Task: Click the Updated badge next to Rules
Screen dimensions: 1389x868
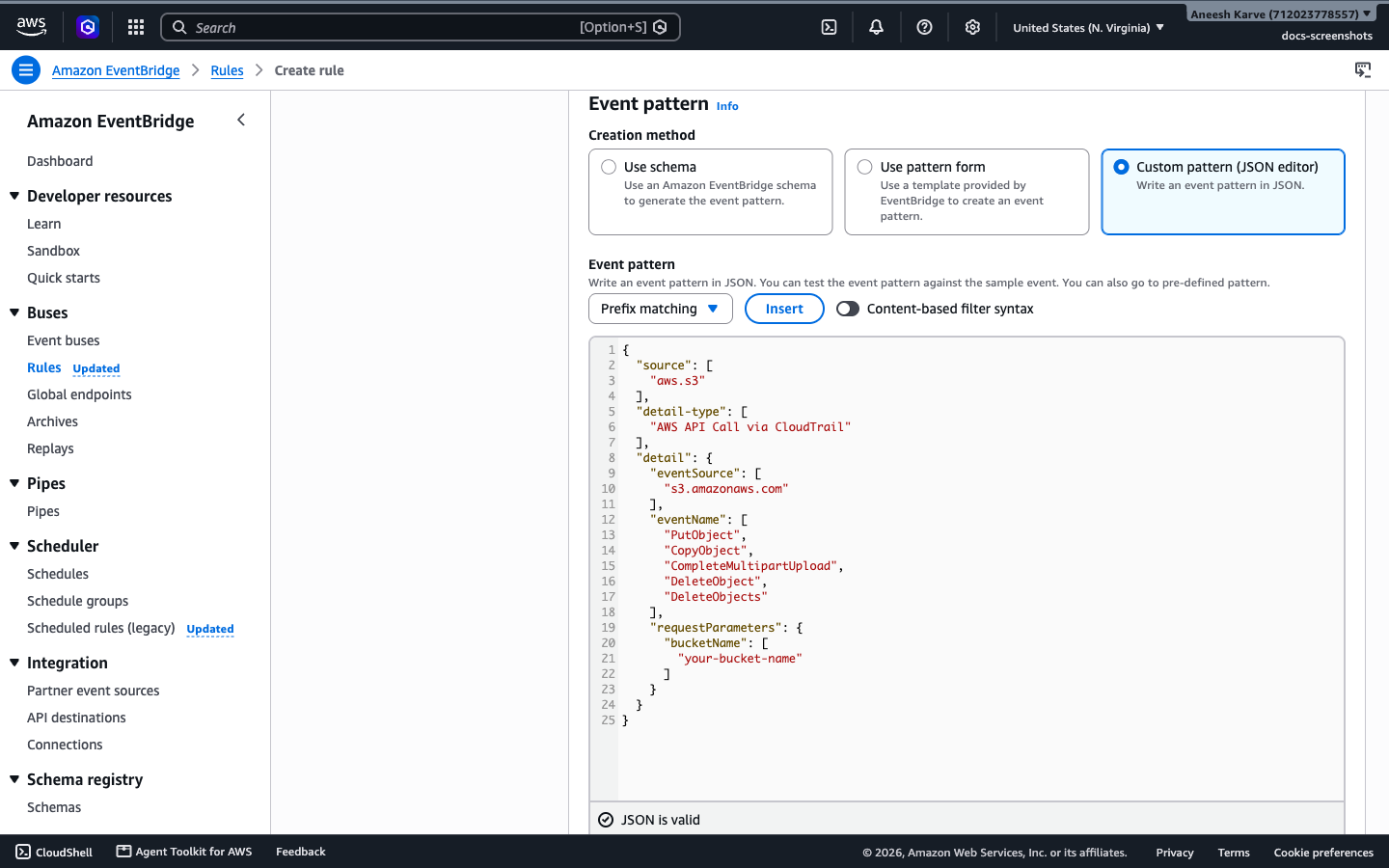Action: click(x=96, y=368)
